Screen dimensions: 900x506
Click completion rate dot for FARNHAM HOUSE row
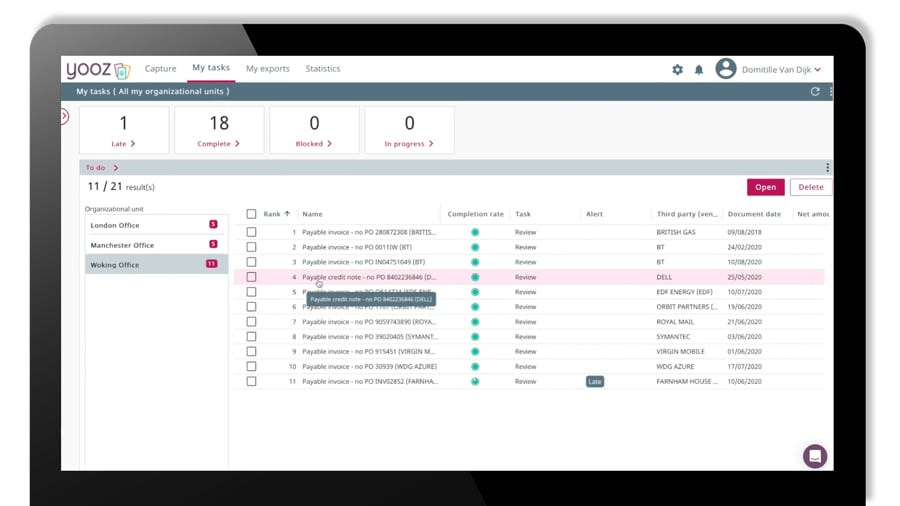pyautogui.click(x=475, y=382)
